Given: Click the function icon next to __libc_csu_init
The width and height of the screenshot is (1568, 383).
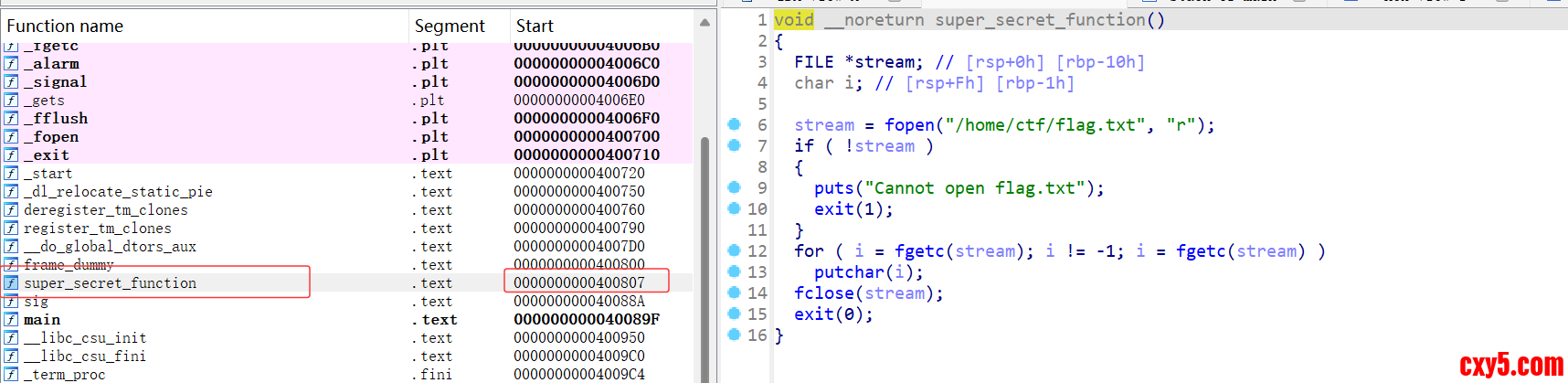Looking at the screenshot, I should click(x=11, y=338).
